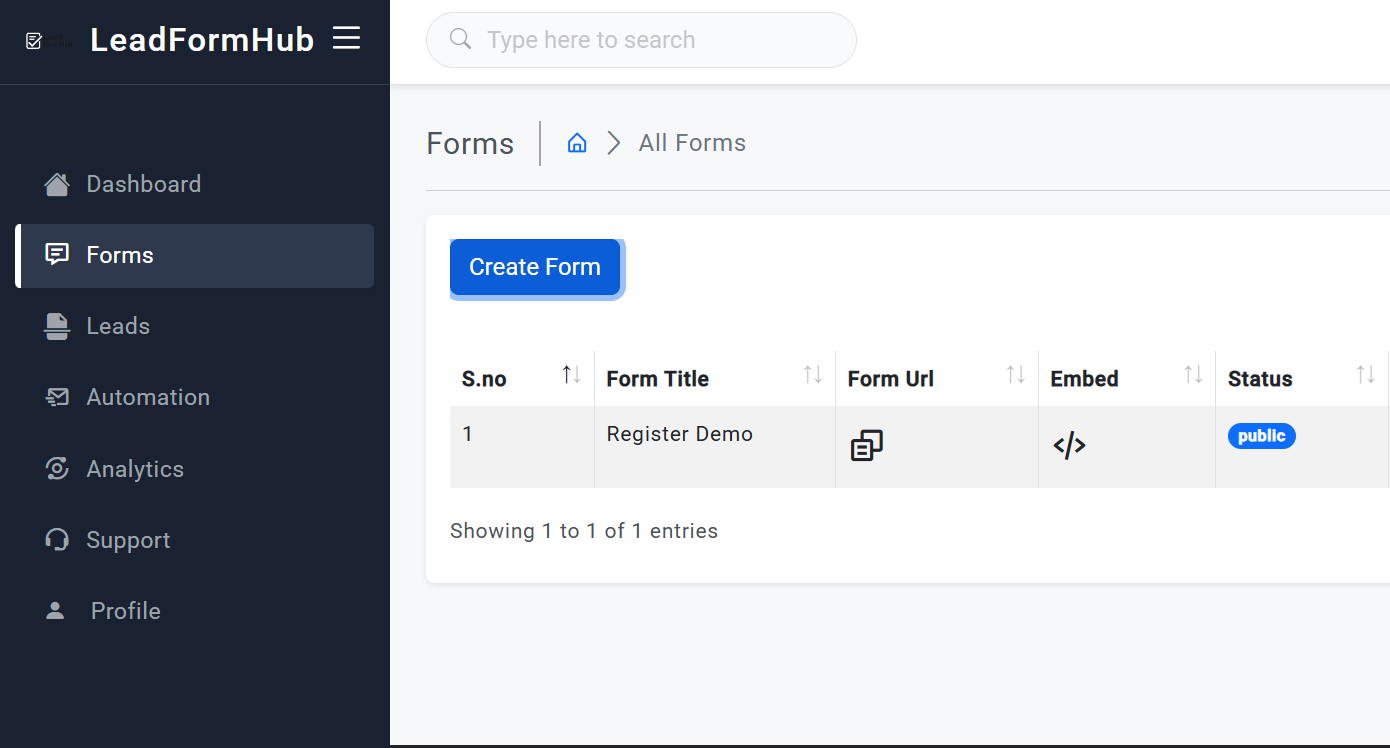Viewport: 1390px width, 748px height.
Task: Sort table by Embed column
Action: (x=1127, y=379)
